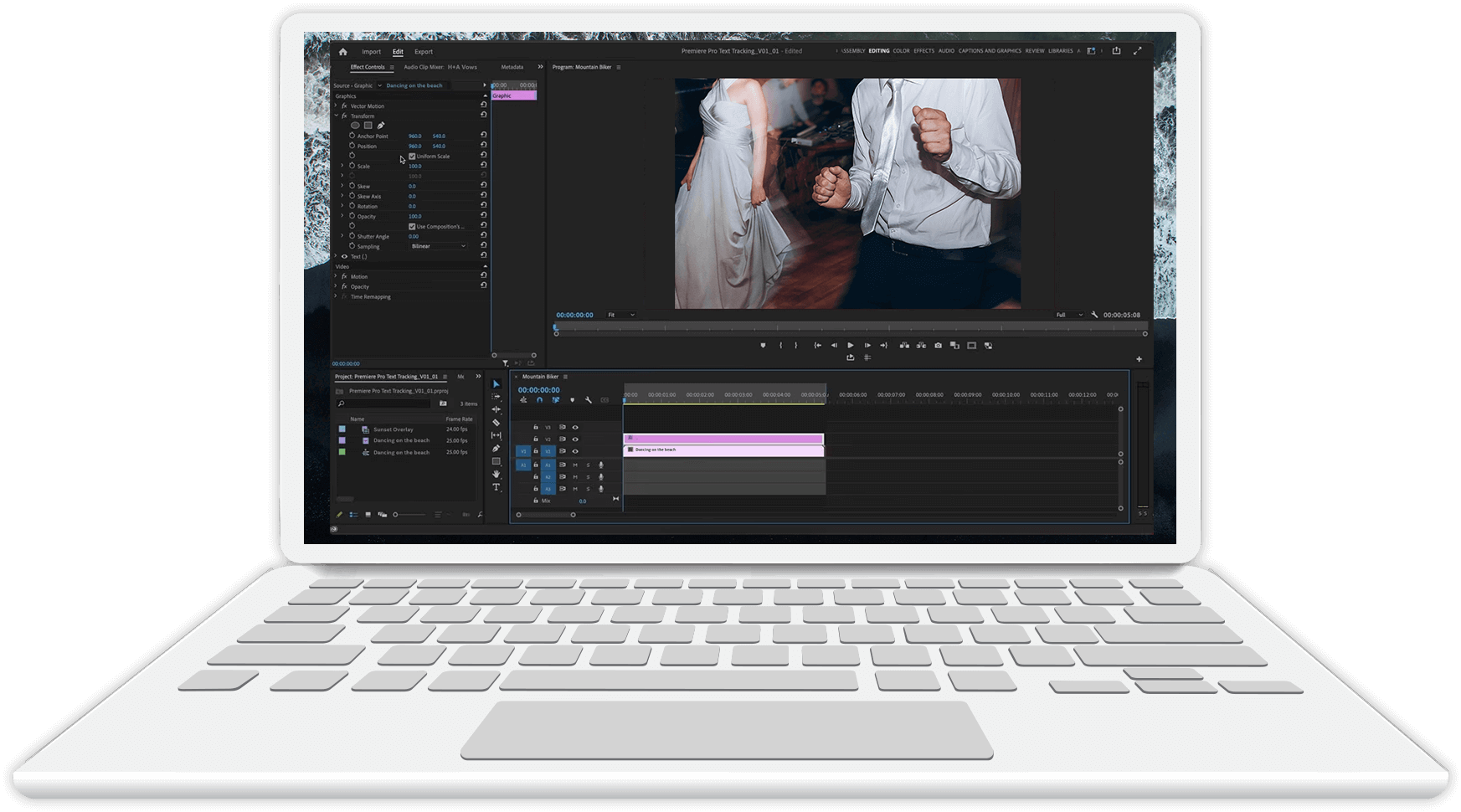1461x812 pixels.
Task: Uncheck the Uniform Scale checkbox
Action: 412,157
